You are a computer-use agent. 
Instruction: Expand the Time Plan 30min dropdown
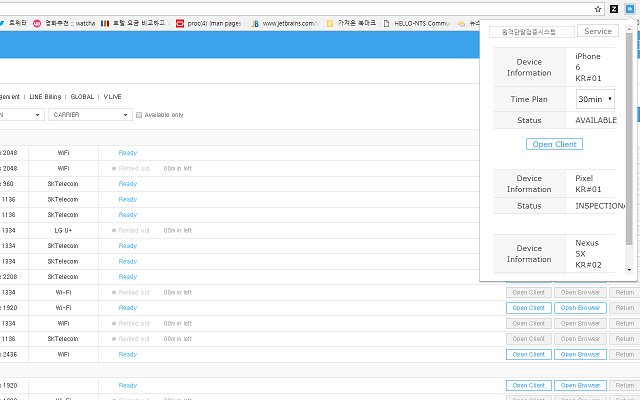pyautogui.click(x=595, y=99)
